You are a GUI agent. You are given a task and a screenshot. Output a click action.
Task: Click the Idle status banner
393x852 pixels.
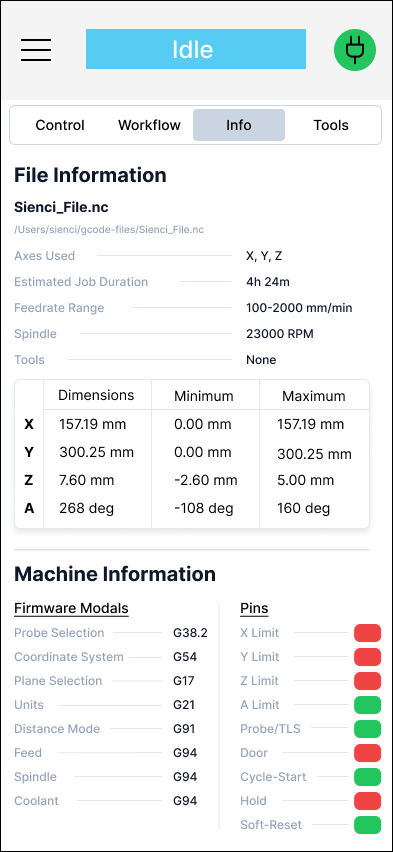pyautogui.click(x=196, y=49)
